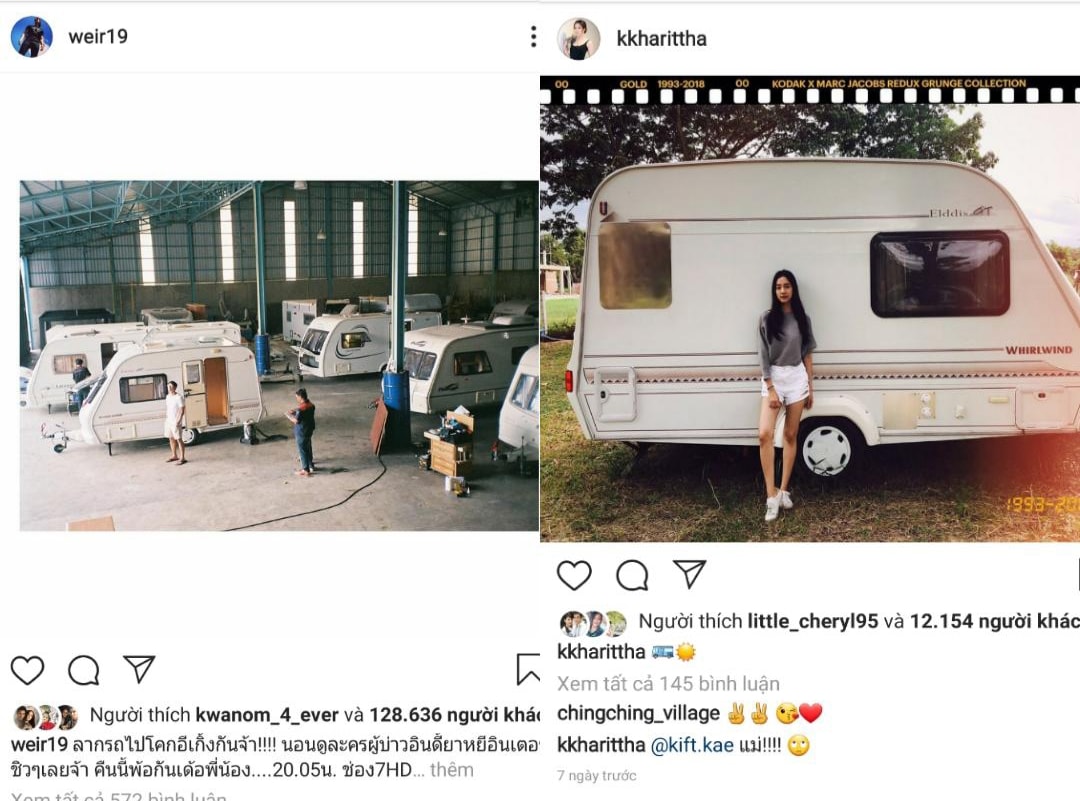Screen dimensions: 1080x801
Task: Open the three-dot options menu for weir19
Action: pyautogui.click(x=533, y=37)
